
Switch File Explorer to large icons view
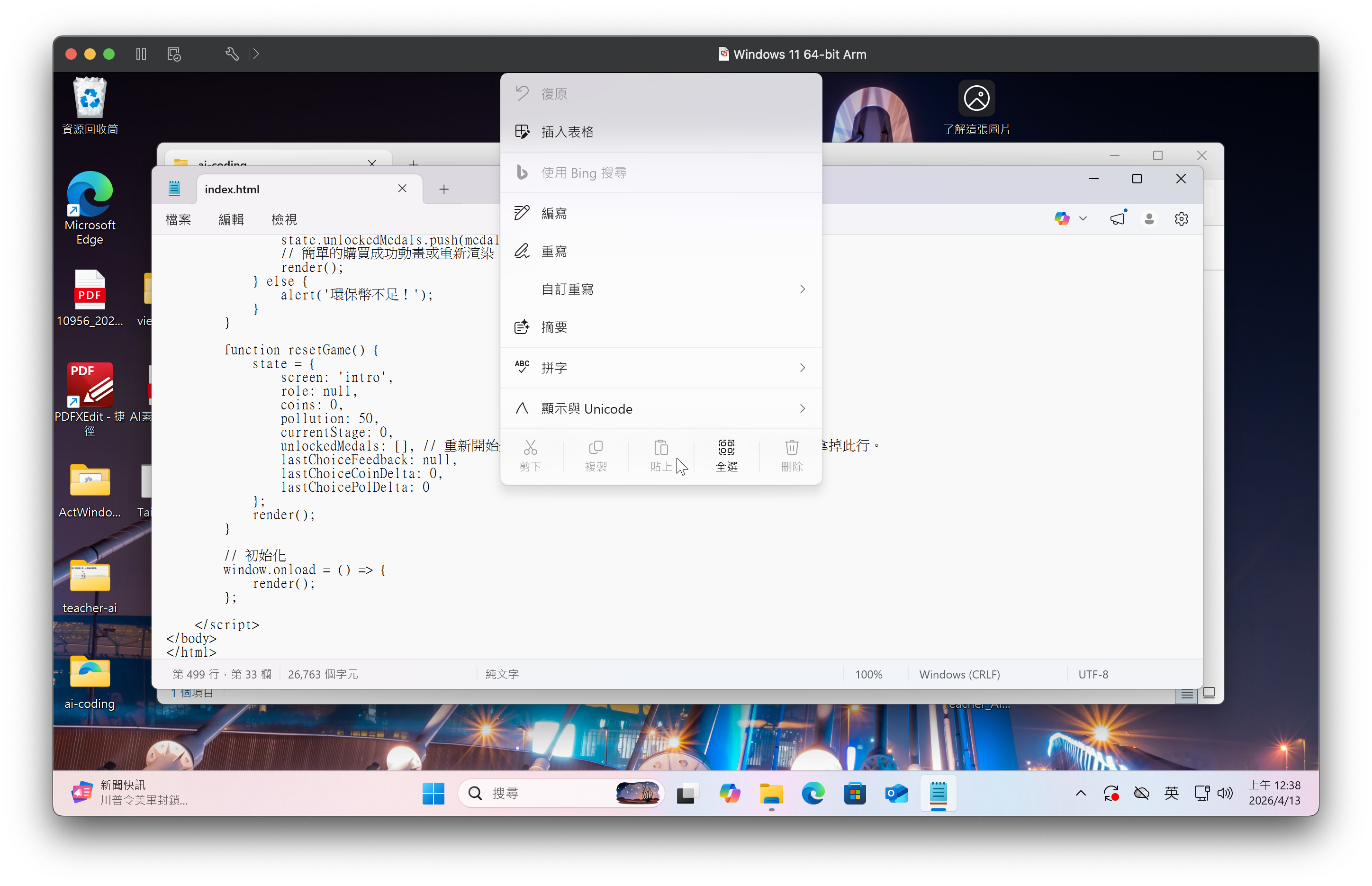pos(1209,693)
